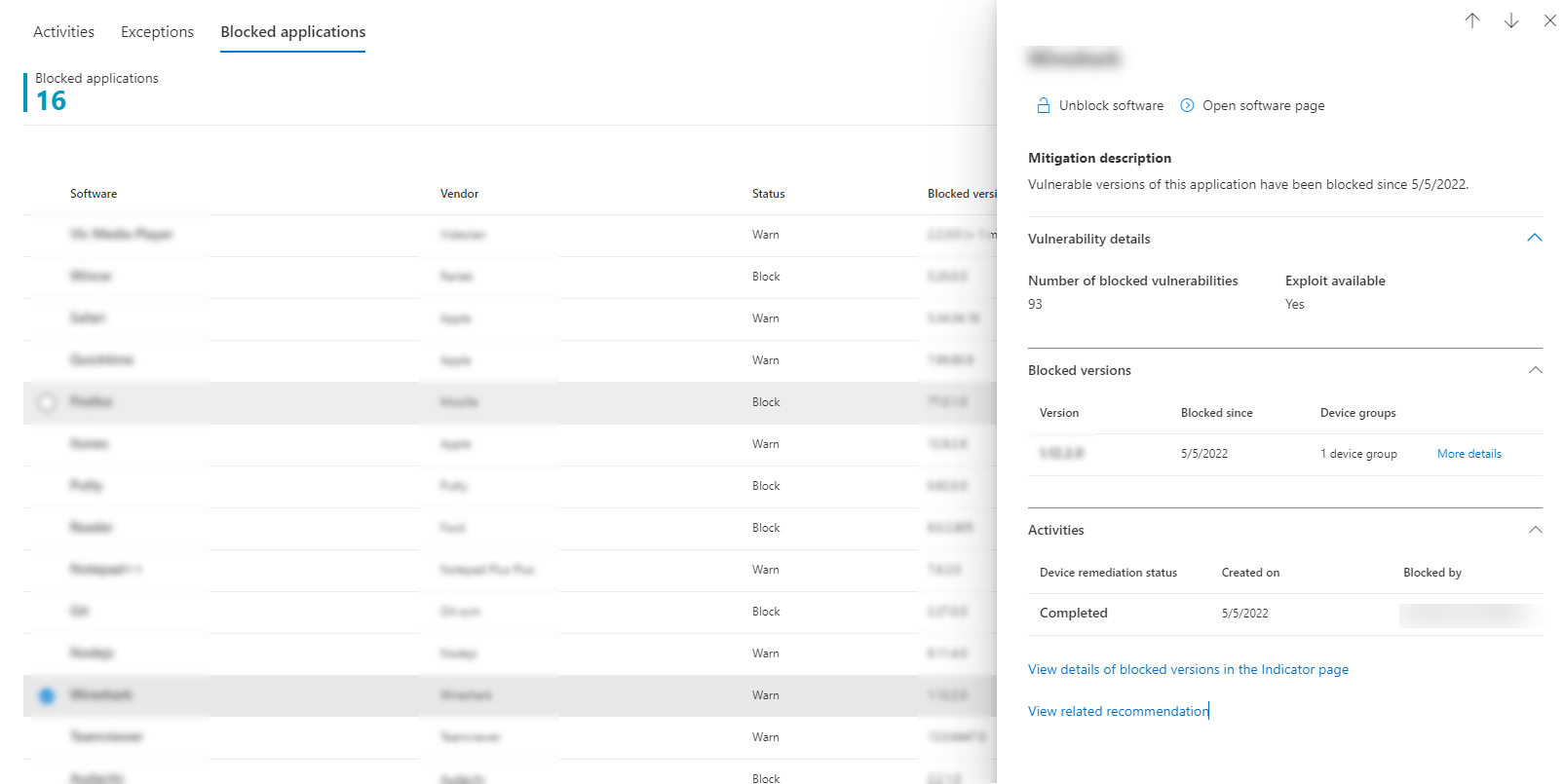Go to next item with down arrow
This screenshot has height=784, width=1564.
[1511, 20]
